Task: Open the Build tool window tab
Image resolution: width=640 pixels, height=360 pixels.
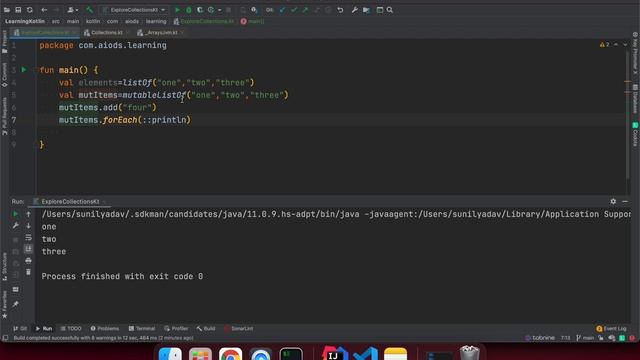Action: pyautogui.click(x=206, y=329)
